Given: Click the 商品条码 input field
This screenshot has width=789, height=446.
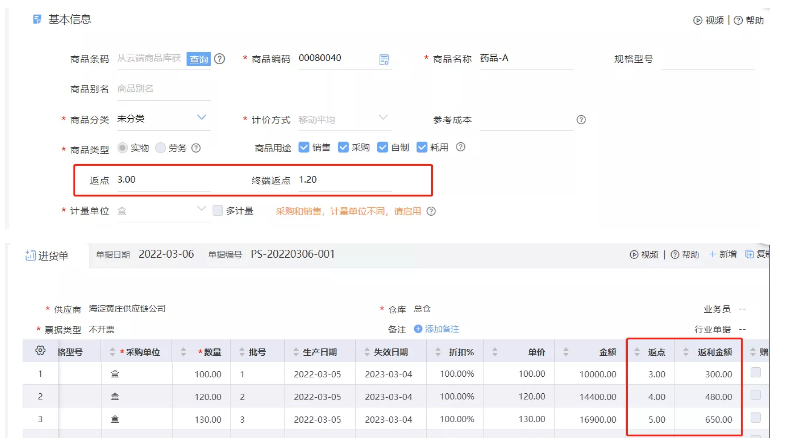Looking at the screenshot, I should coord(150,58).
